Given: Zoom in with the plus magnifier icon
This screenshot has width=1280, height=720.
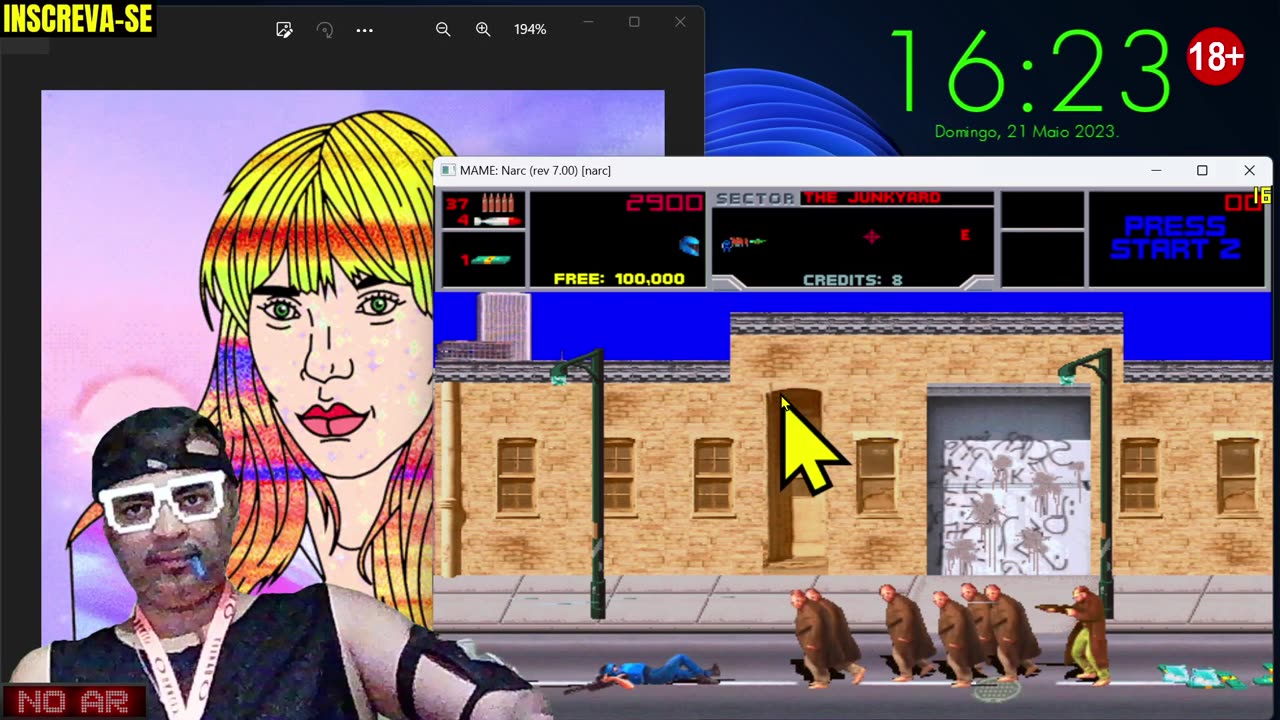Looking at the screenshot, I should pos(483,30).
